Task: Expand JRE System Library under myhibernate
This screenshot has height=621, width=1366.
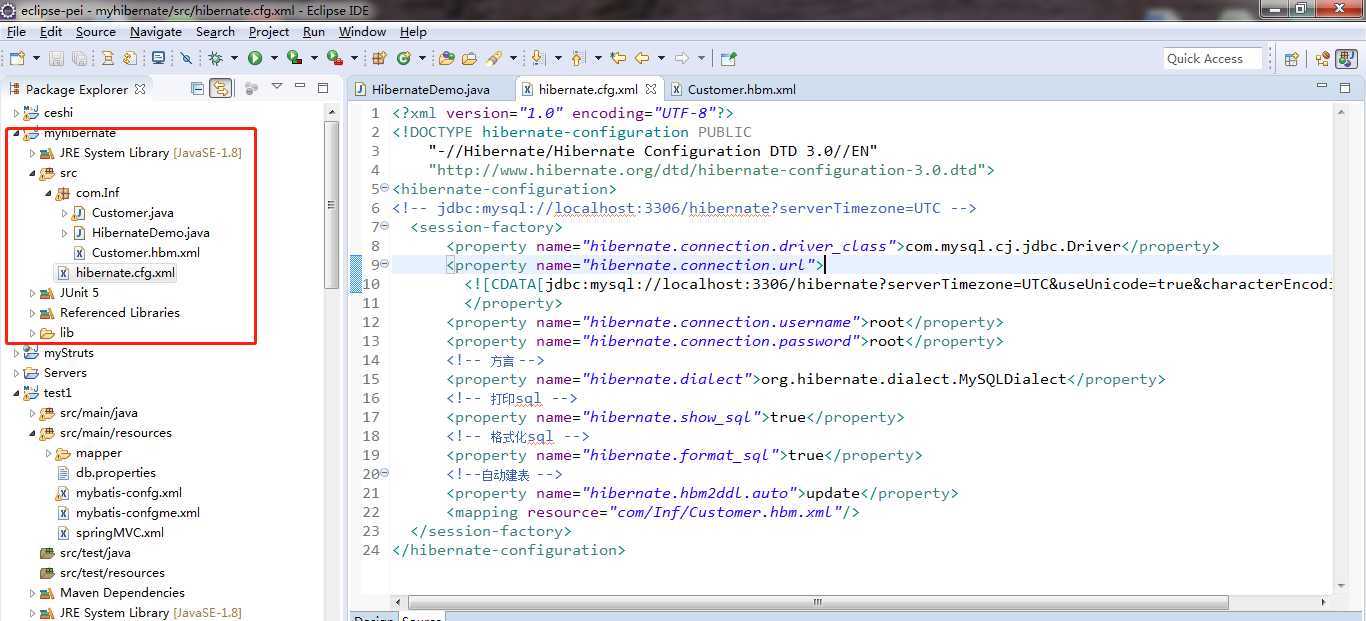Action: click(x=32, y=153)
